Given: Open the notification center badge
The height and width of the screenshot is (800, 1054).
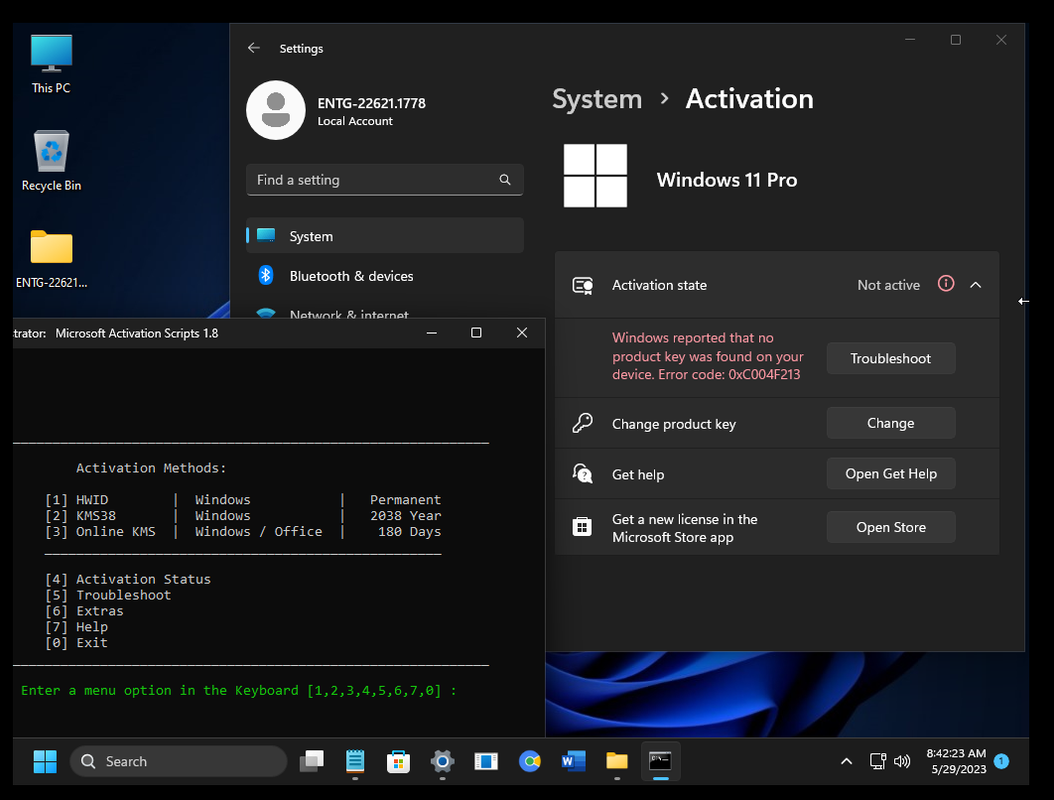Looking at the screenshot, I should point(1001,761).
